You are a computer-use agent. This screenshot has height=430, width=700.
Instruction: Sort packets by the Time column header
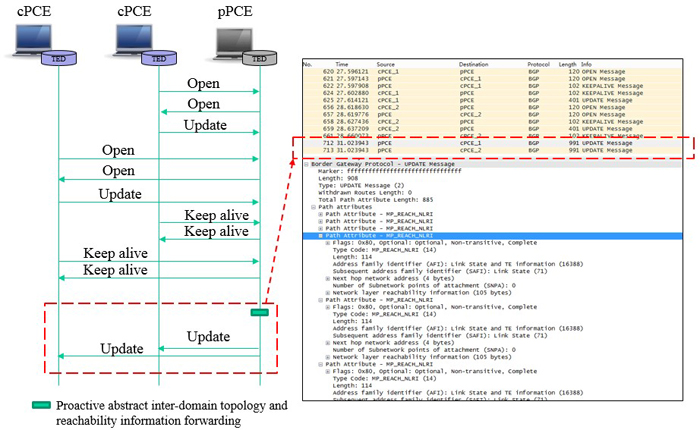point(342,64)
